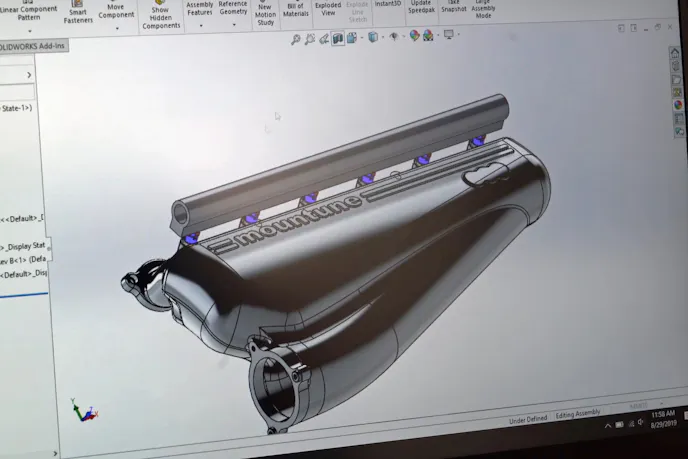Toggle Large Assembly Mode
This screenshot has height=459, width=688.
point(484,10)
